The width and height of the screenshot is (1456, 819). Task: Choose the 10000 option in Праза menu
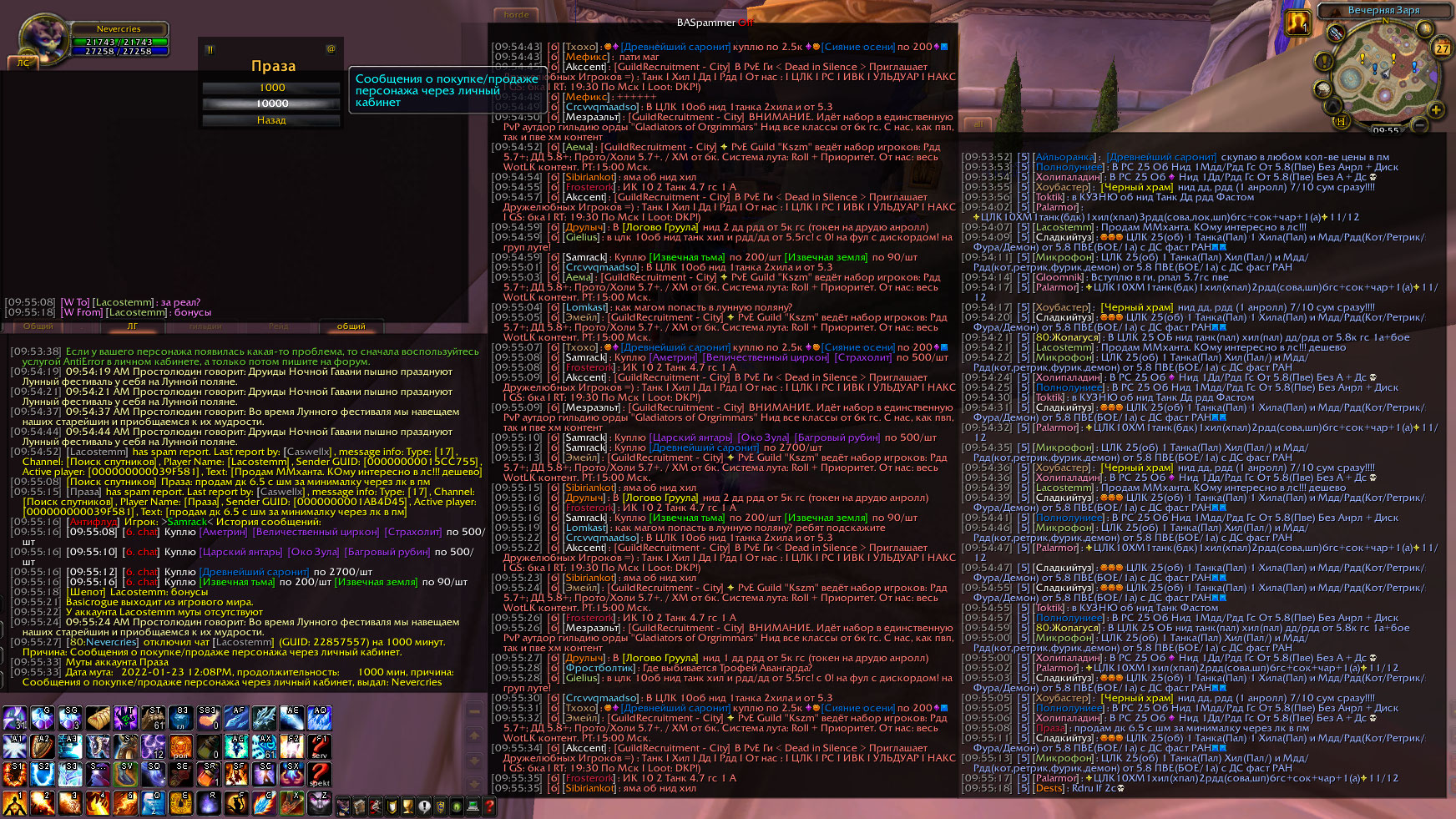[x=272, y=104]
